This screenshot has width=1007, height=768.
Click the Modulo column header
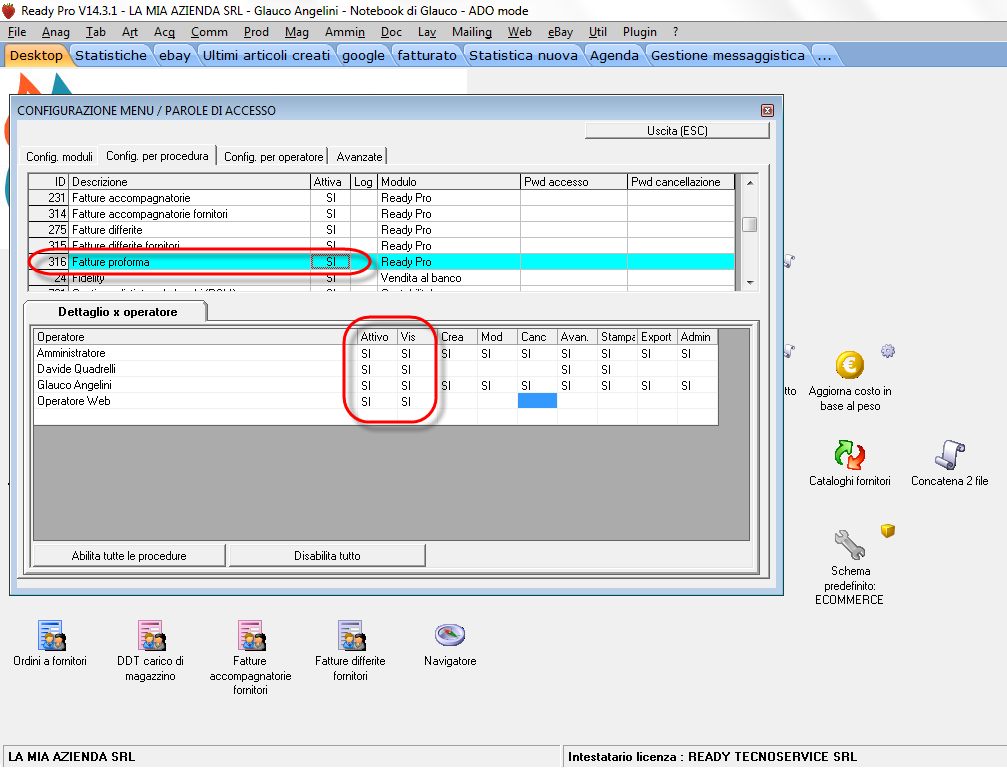pyautogui.click(x=449, y=182)
